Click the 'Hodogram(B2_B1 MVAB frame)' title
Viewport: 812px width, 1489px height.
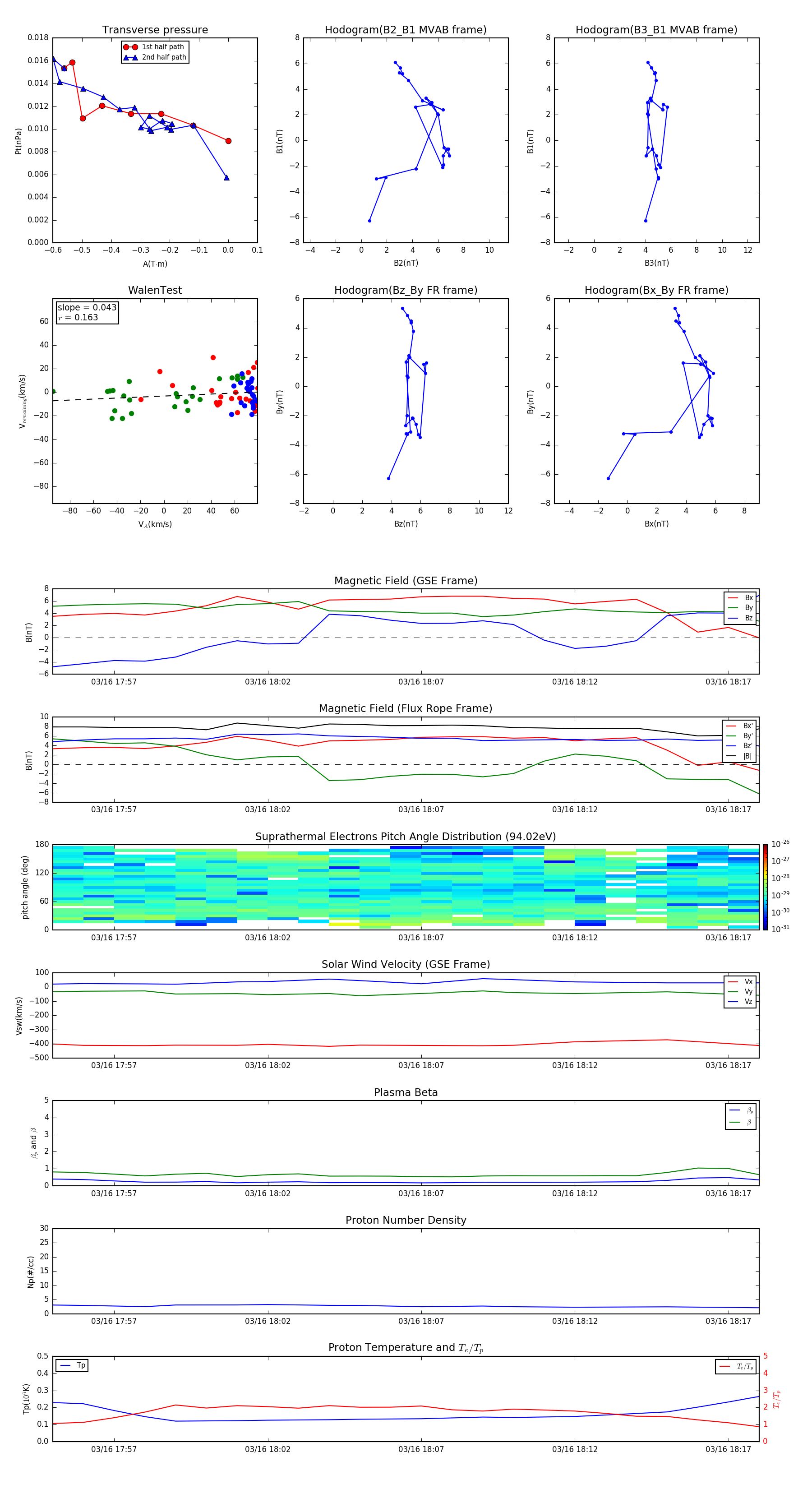click(x=406, y=30)
